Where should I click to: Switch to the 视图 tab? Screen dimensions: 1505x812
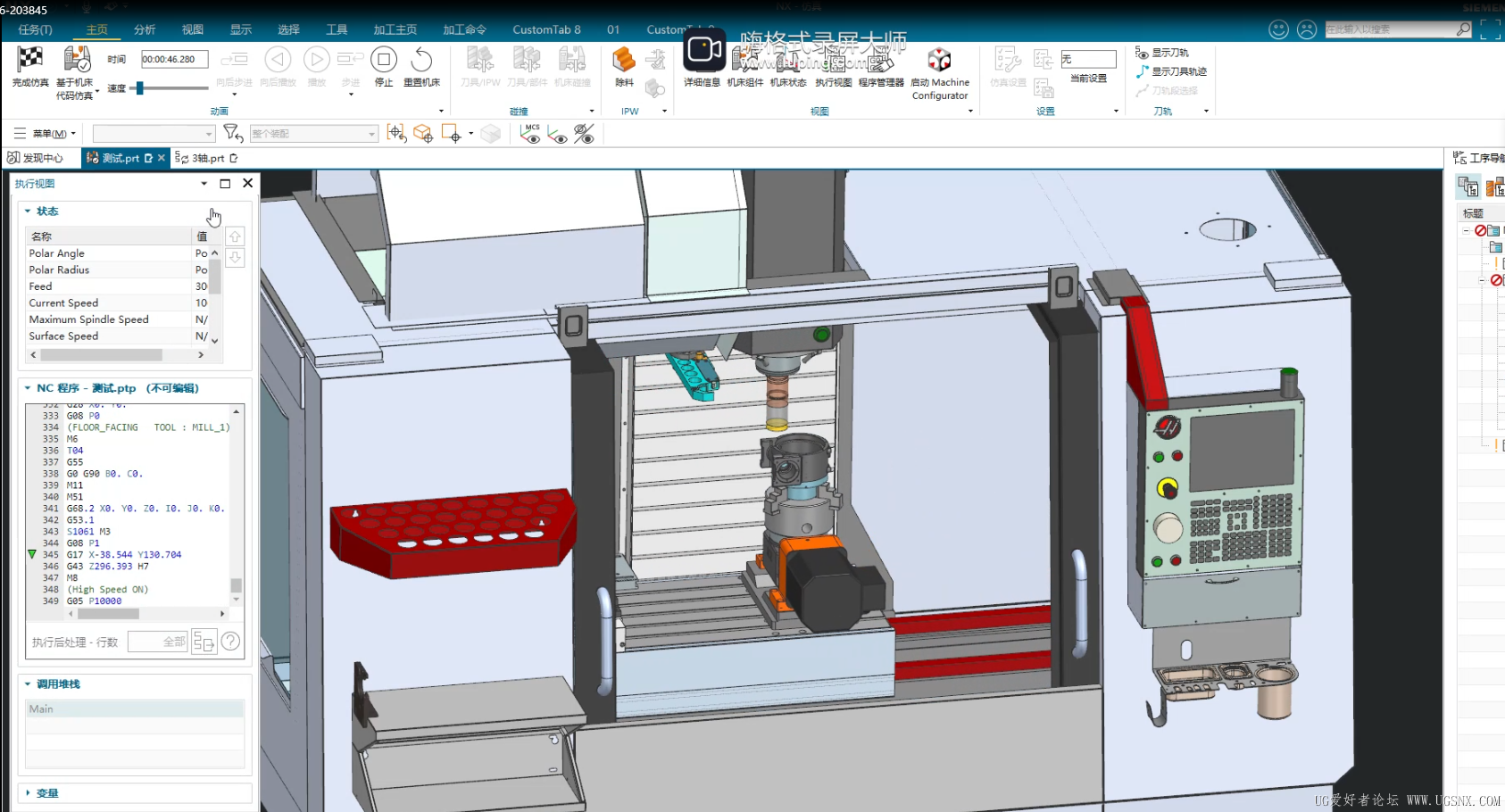193,29
